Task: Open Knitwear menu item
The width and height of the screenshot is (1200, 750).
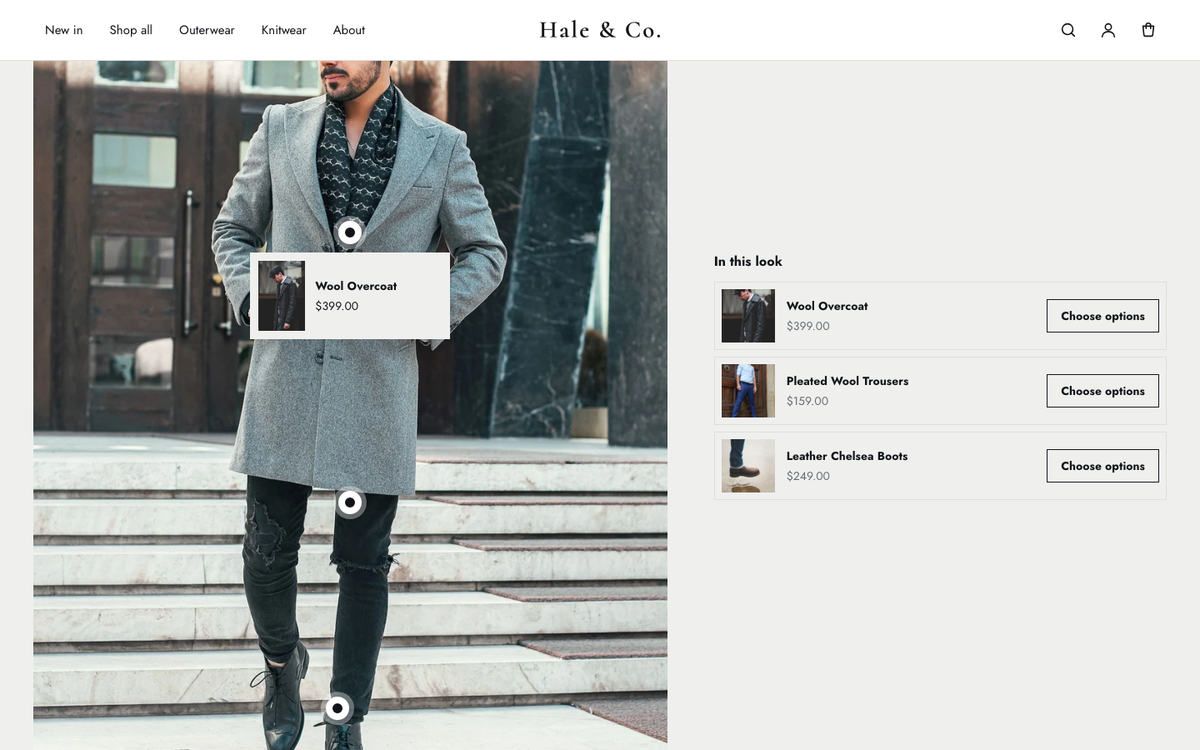Action: 284,30
